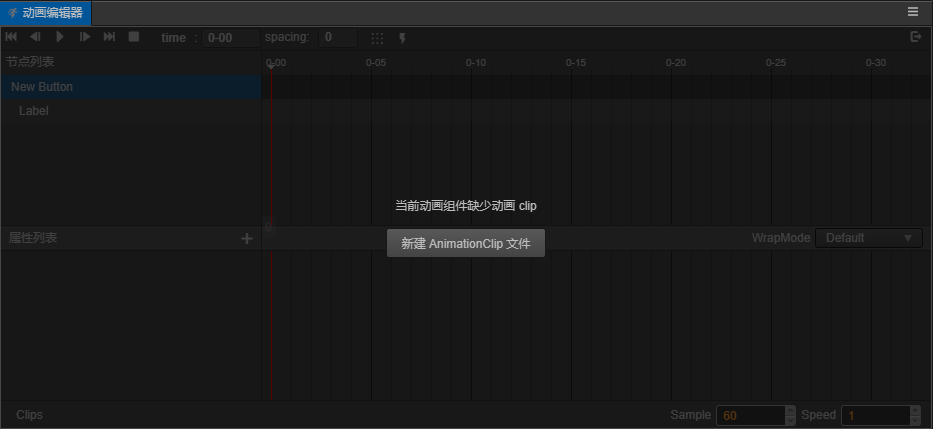Image resolution: width=933 pixels, height=429 pixels.
Task: Click the lightning event icon
Action: [x=402, y=39]
